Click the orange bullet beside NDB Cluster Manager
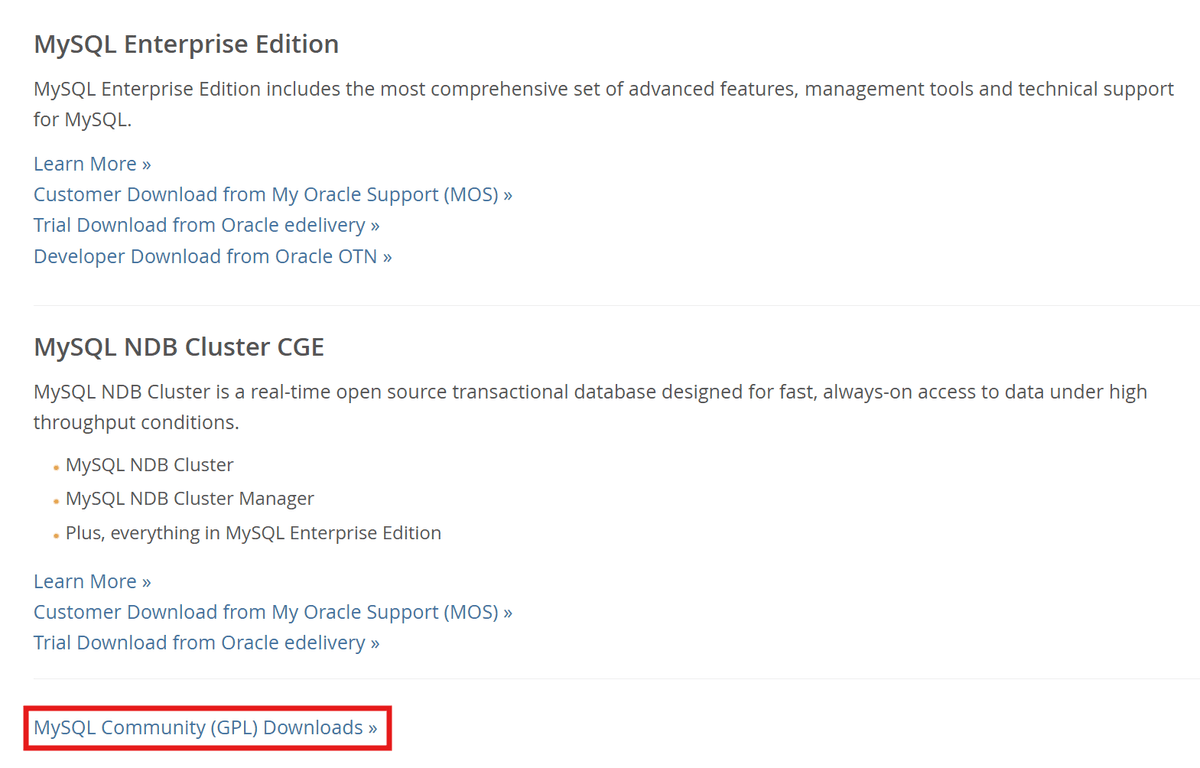1200x768 pixels. 55,502
